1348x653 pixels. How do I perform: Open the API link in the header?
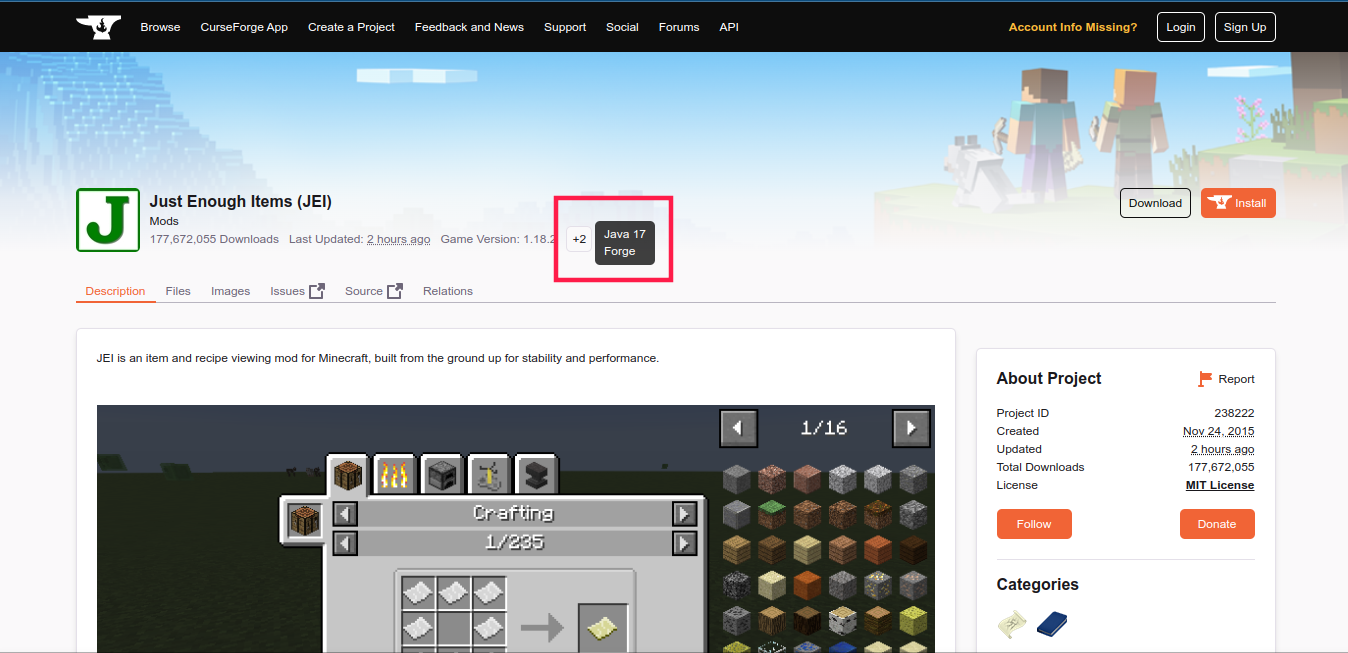tap(729, 27)
